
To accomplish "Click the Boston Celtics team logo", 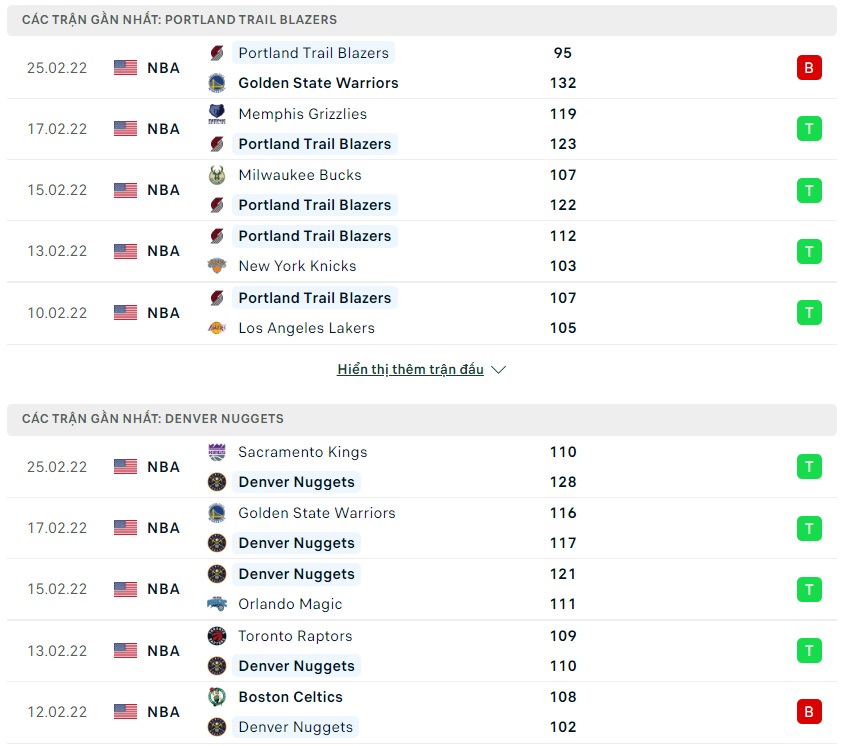I will pos(217,697).
